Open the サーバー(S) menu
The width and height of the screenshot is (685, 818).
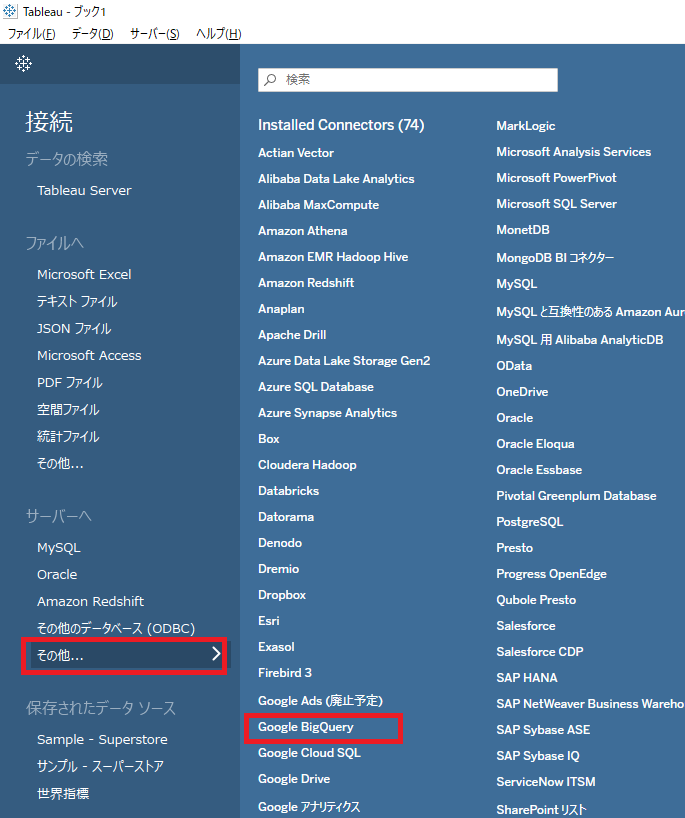(154, 34)
